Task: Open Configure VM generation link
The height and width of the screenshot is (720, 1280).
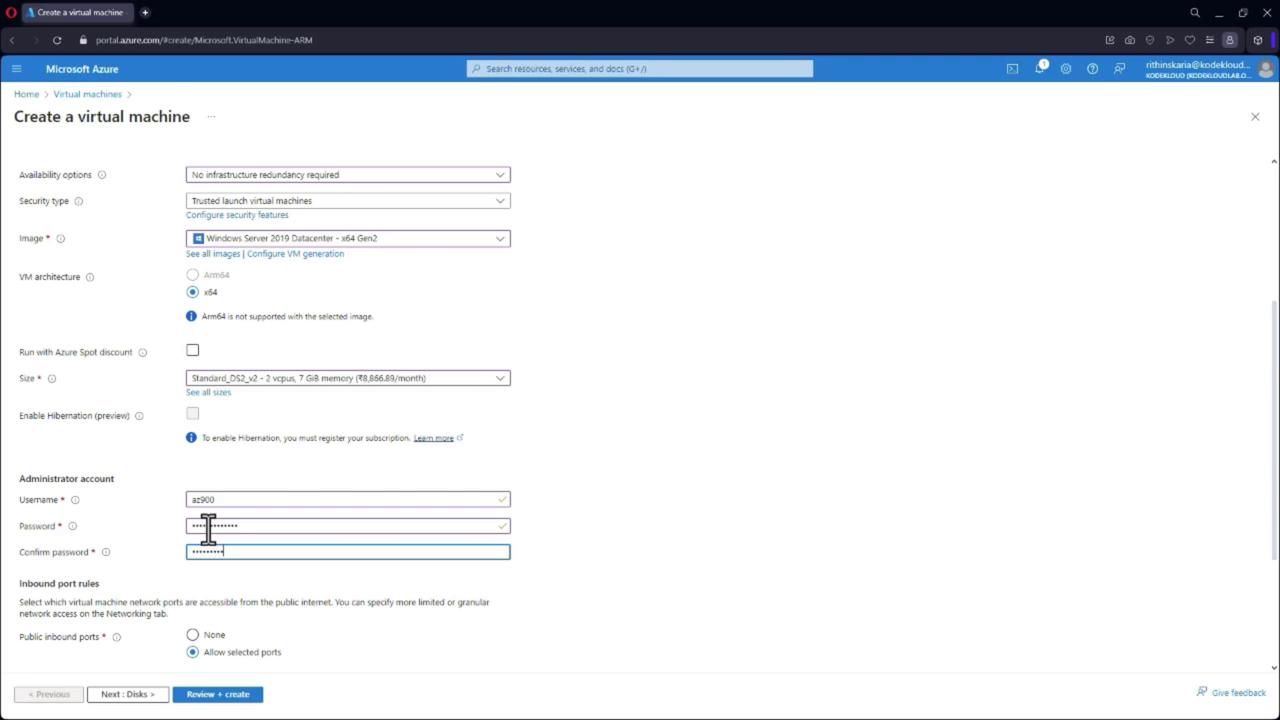Action: point(295,254)
